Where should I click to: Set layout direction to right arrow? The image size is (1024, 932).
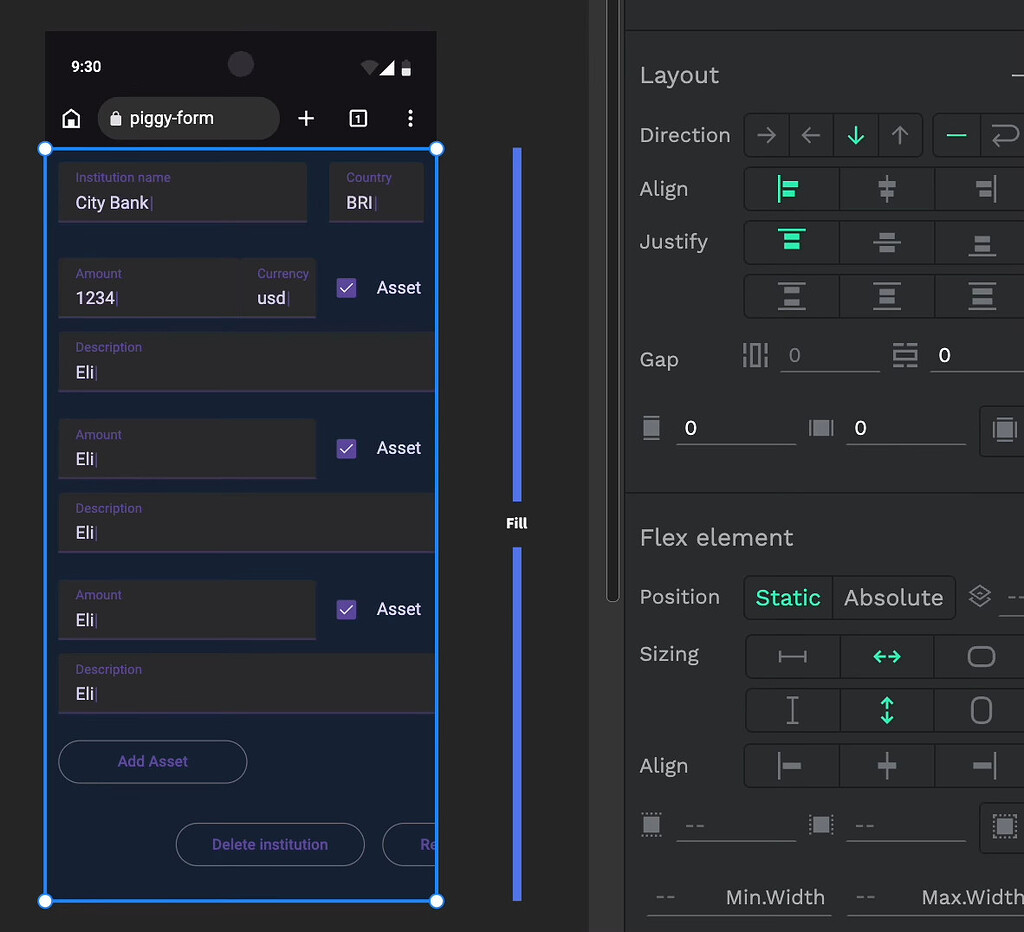tap(766, 135)
